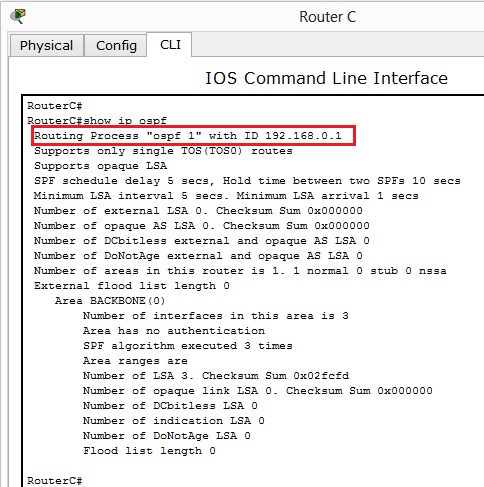Click the 'External flood list length 0' line
The height and width of the screenshot is (487, 484).
point(132,286)
